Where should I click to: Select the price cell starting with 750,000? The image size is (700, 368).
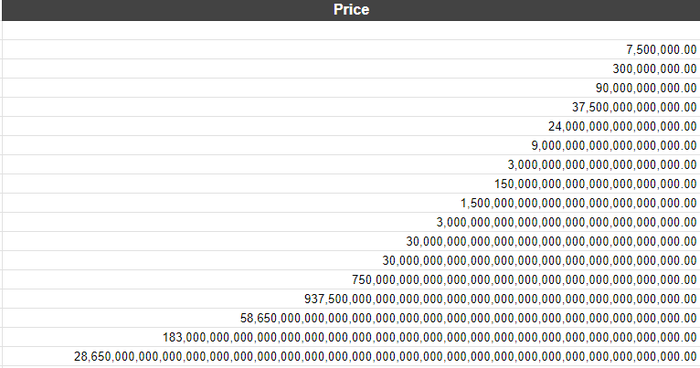tap(351, 280)
